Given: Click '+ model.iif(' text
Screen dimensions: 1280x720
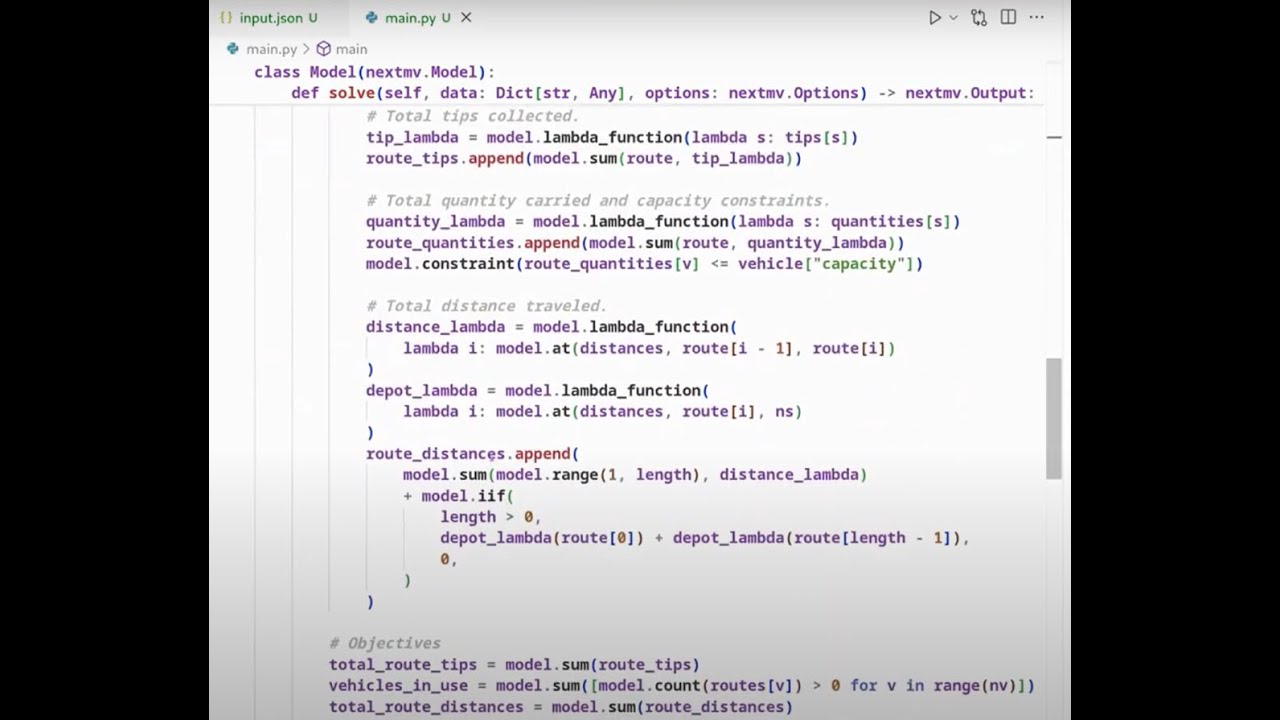Looking at the screenshot, I should 458,496.
